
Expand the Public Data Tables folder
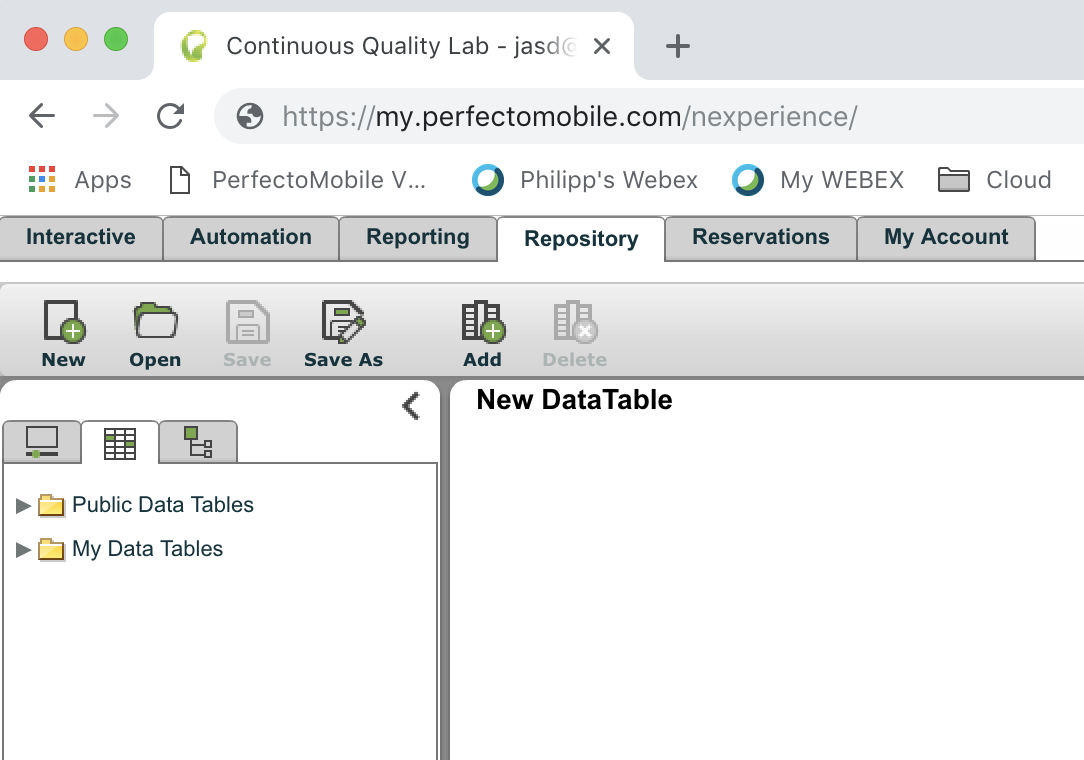[x=24, y=505]
